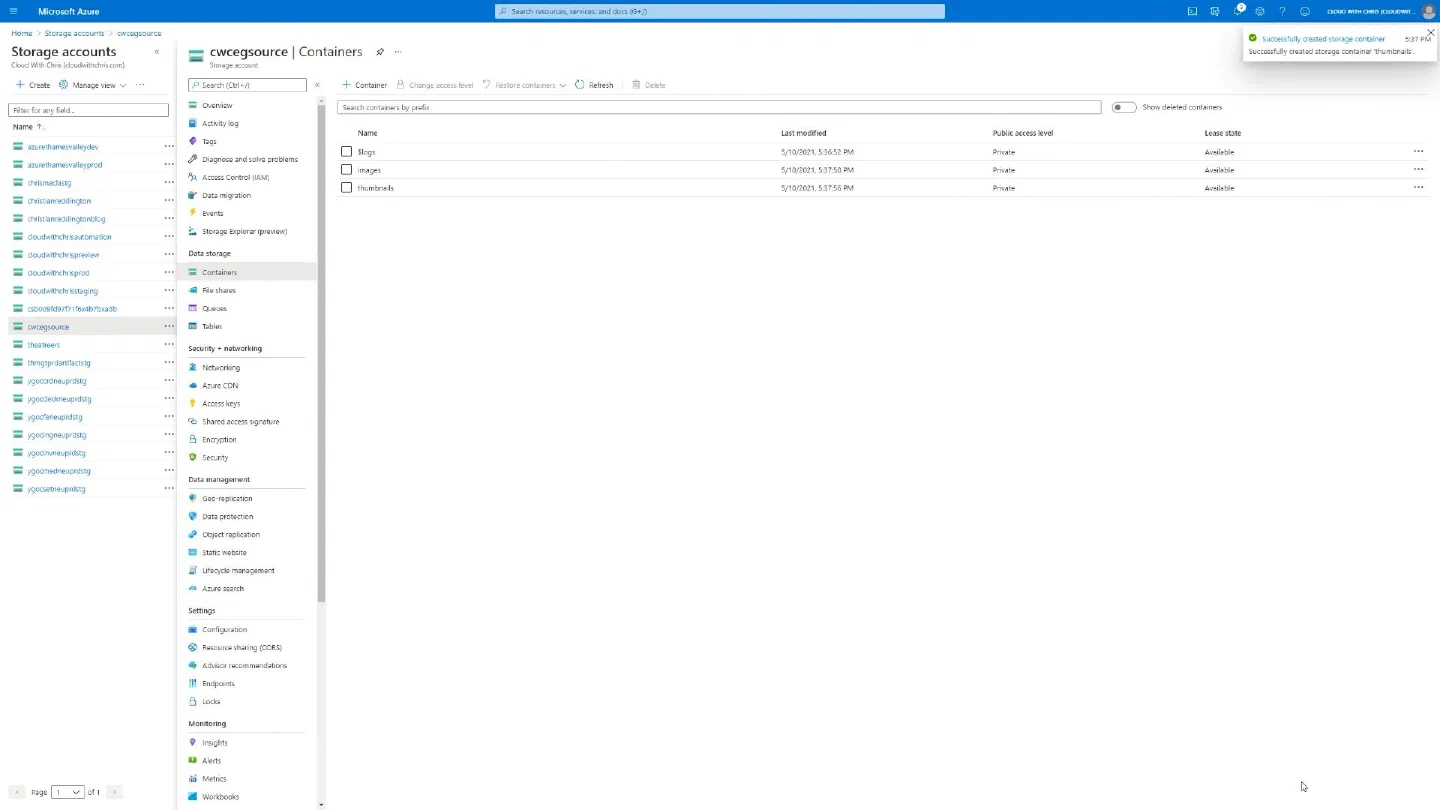Screen dimensions: 1440x810
Task: Open Metrics under Monitoring
Action: coord(214,778)
